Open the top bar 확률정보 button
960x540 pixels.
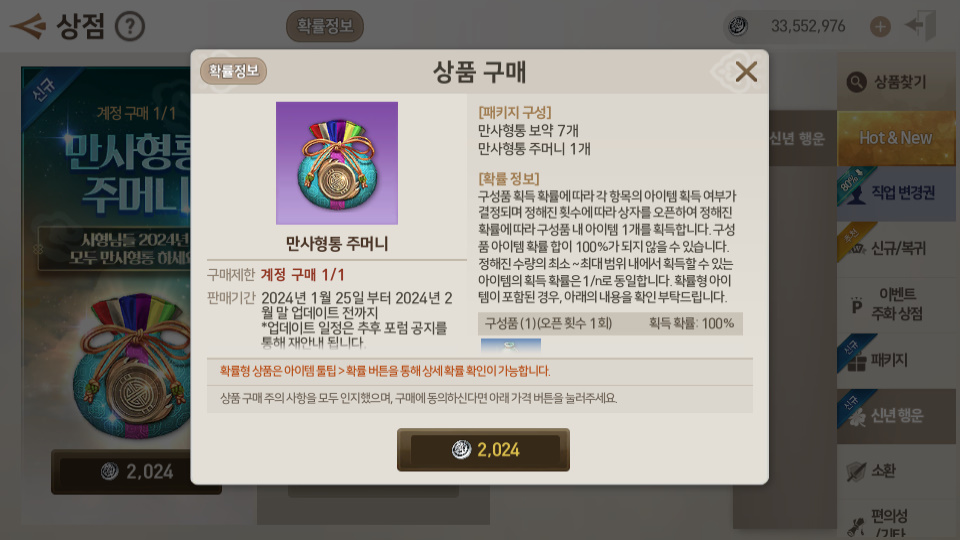point(324,26)
